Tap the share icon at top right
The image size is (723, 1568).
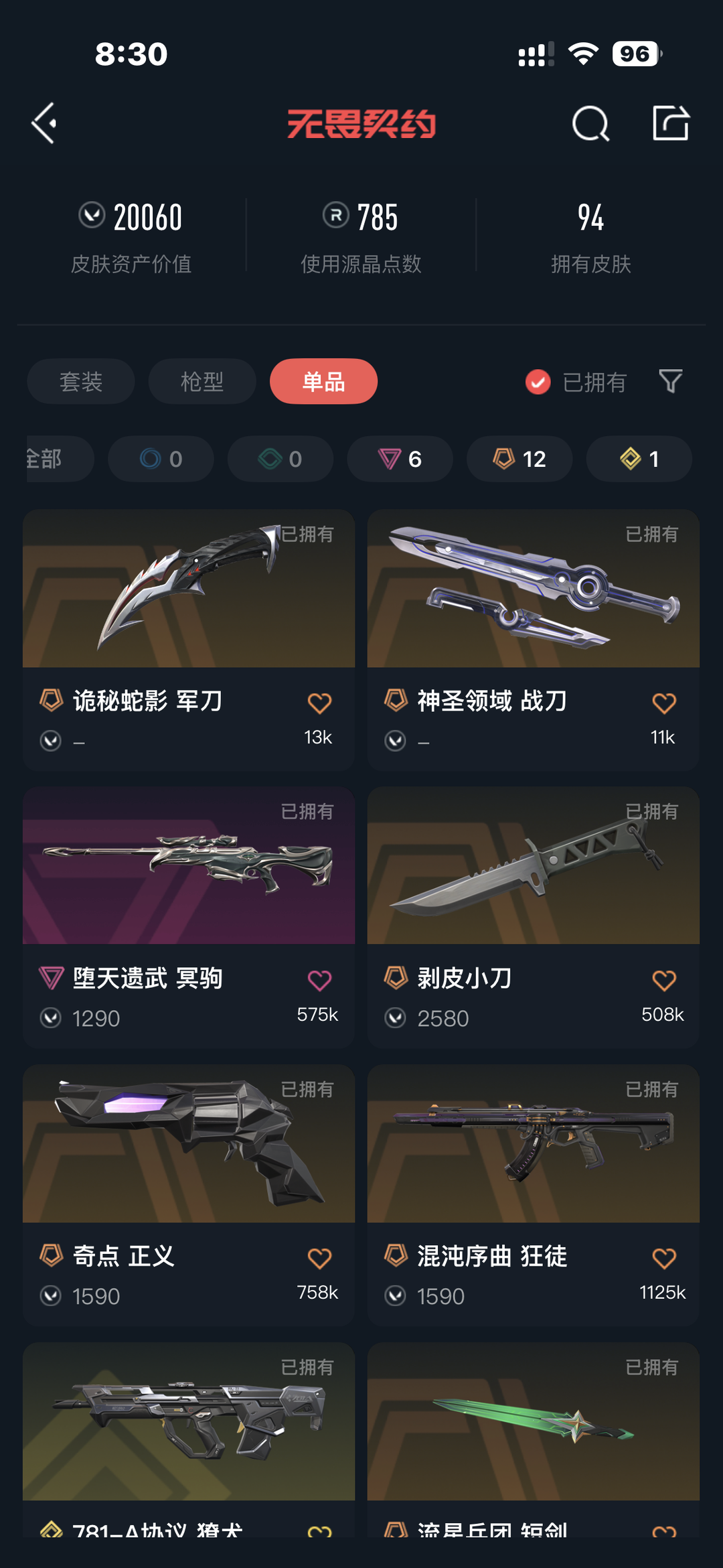point(671,123)
